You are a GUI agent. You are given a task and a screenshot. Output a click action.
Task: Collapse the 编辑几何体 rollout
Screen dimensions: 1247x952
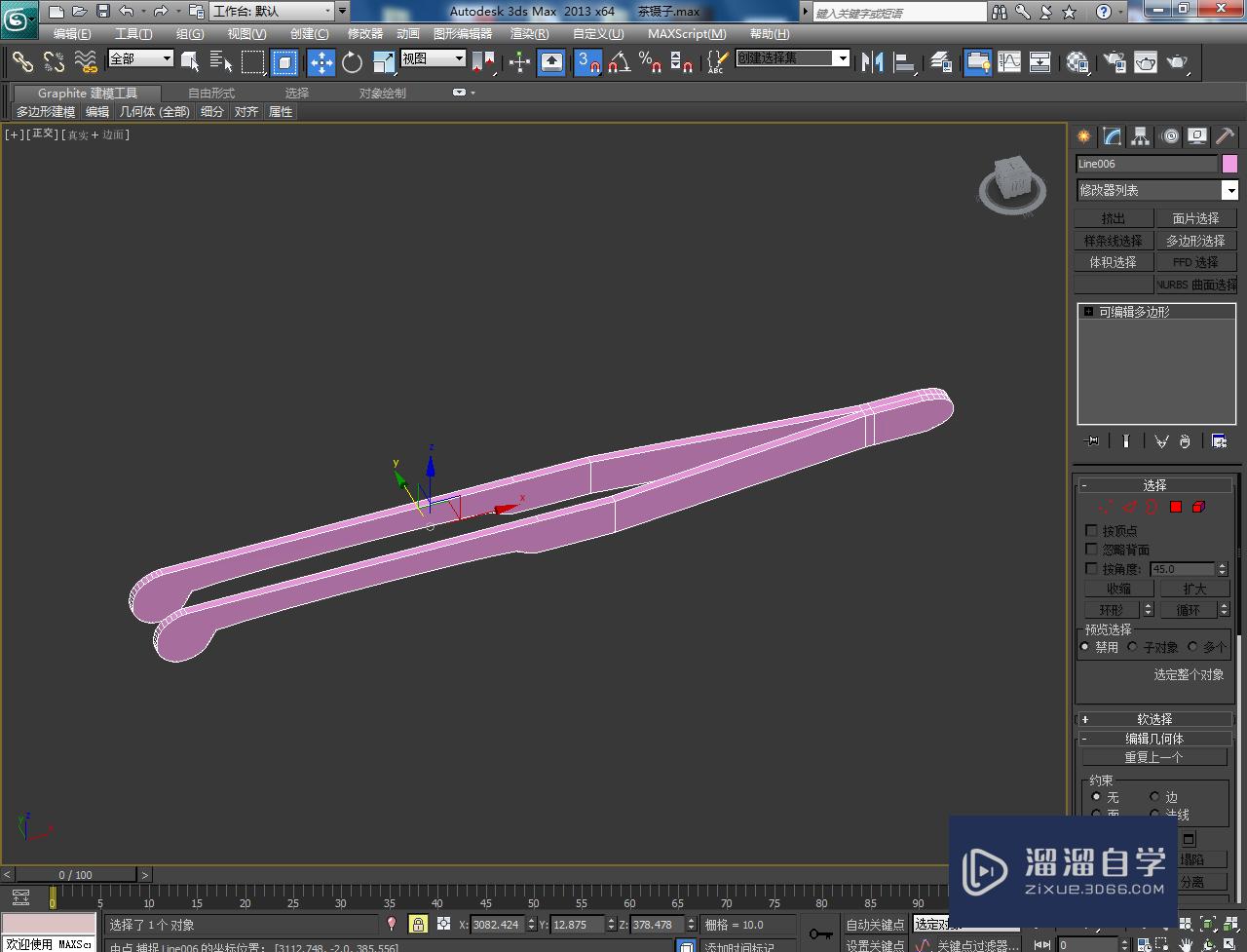1154,739
